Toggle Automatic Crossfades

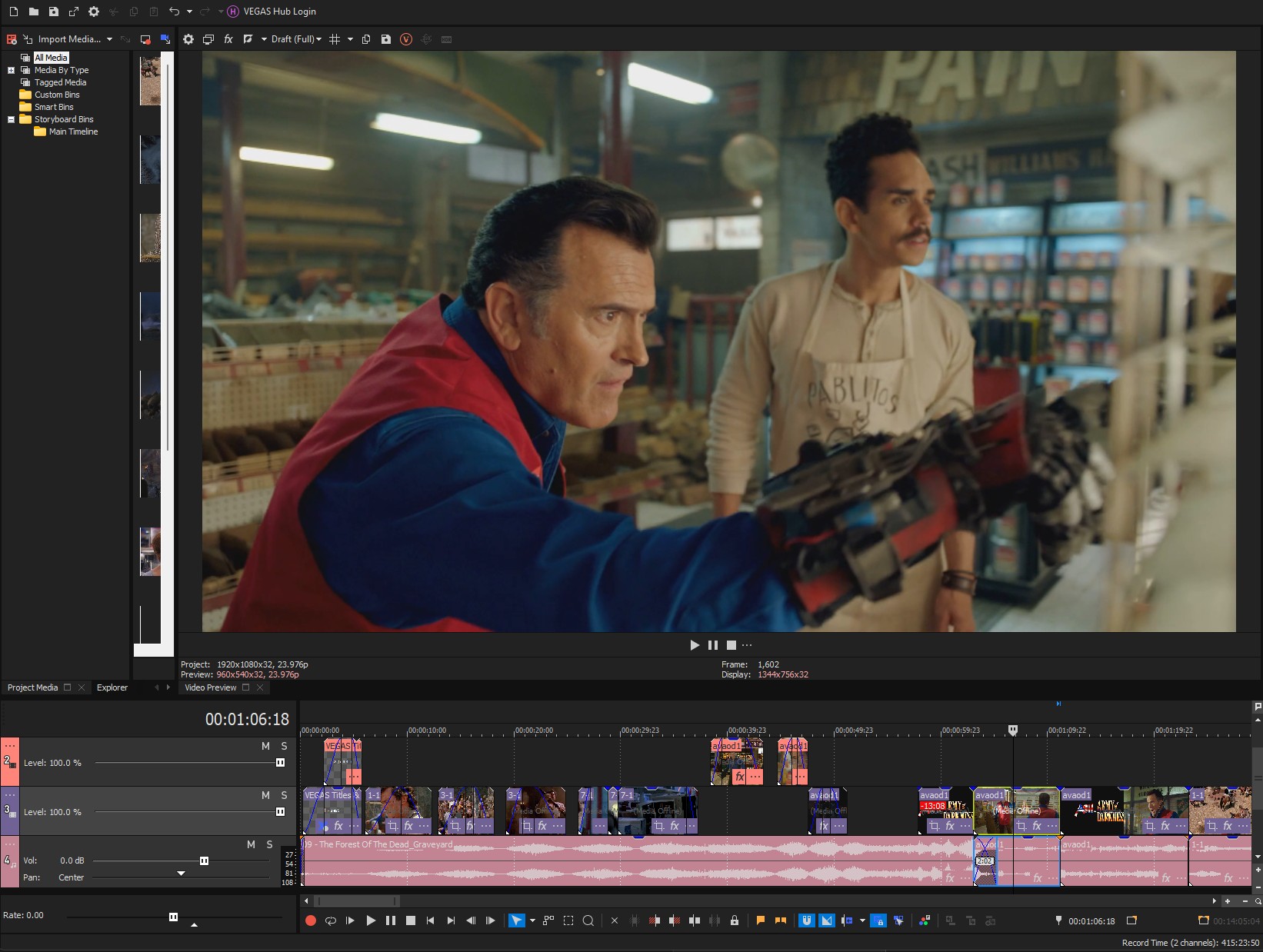pyautogui.click(x=827, y=920)
